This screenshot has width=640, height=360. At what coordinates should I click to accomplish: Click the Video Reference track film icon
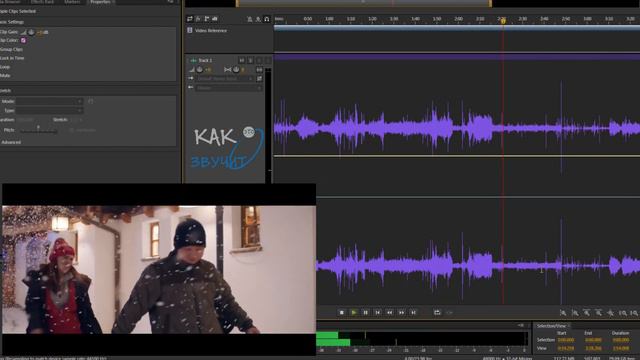coord(190,30)
